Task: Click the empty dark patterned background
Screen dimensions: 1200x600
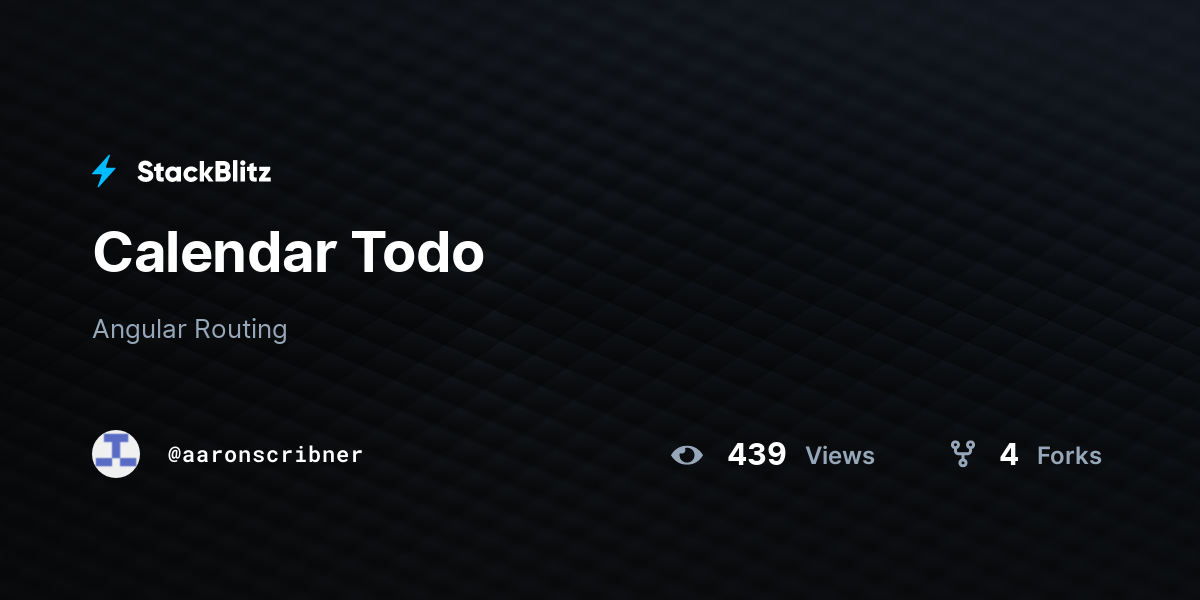Action: coord(800,200)
